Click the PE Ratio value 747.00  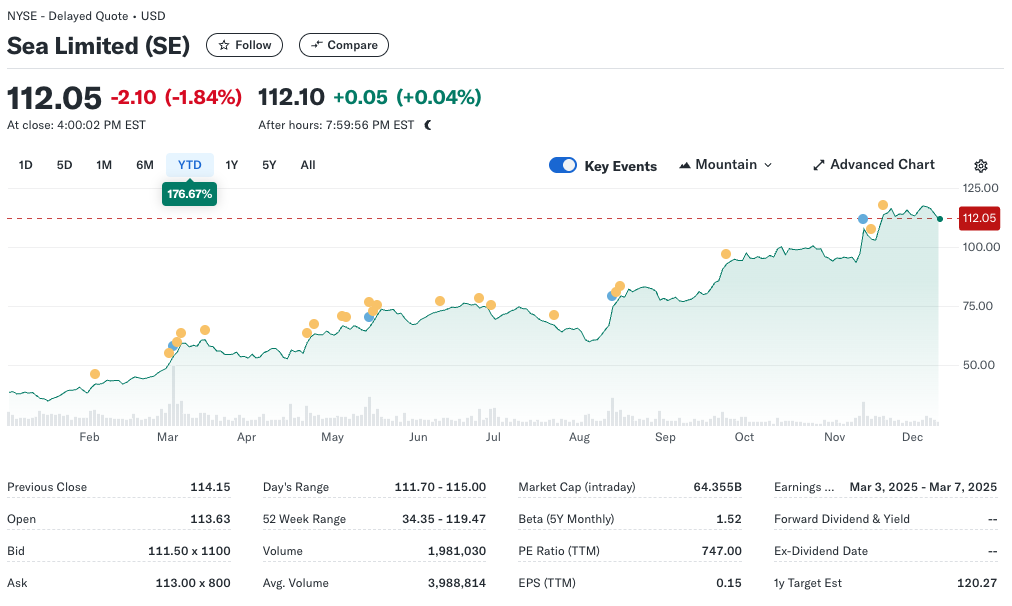pos(722,551)
